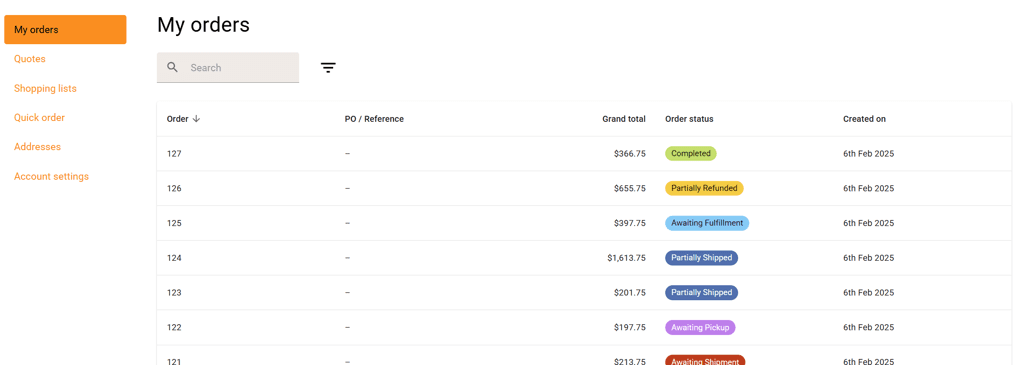
Task: Click the Completed status badge
Action: (x=690, y=153)
